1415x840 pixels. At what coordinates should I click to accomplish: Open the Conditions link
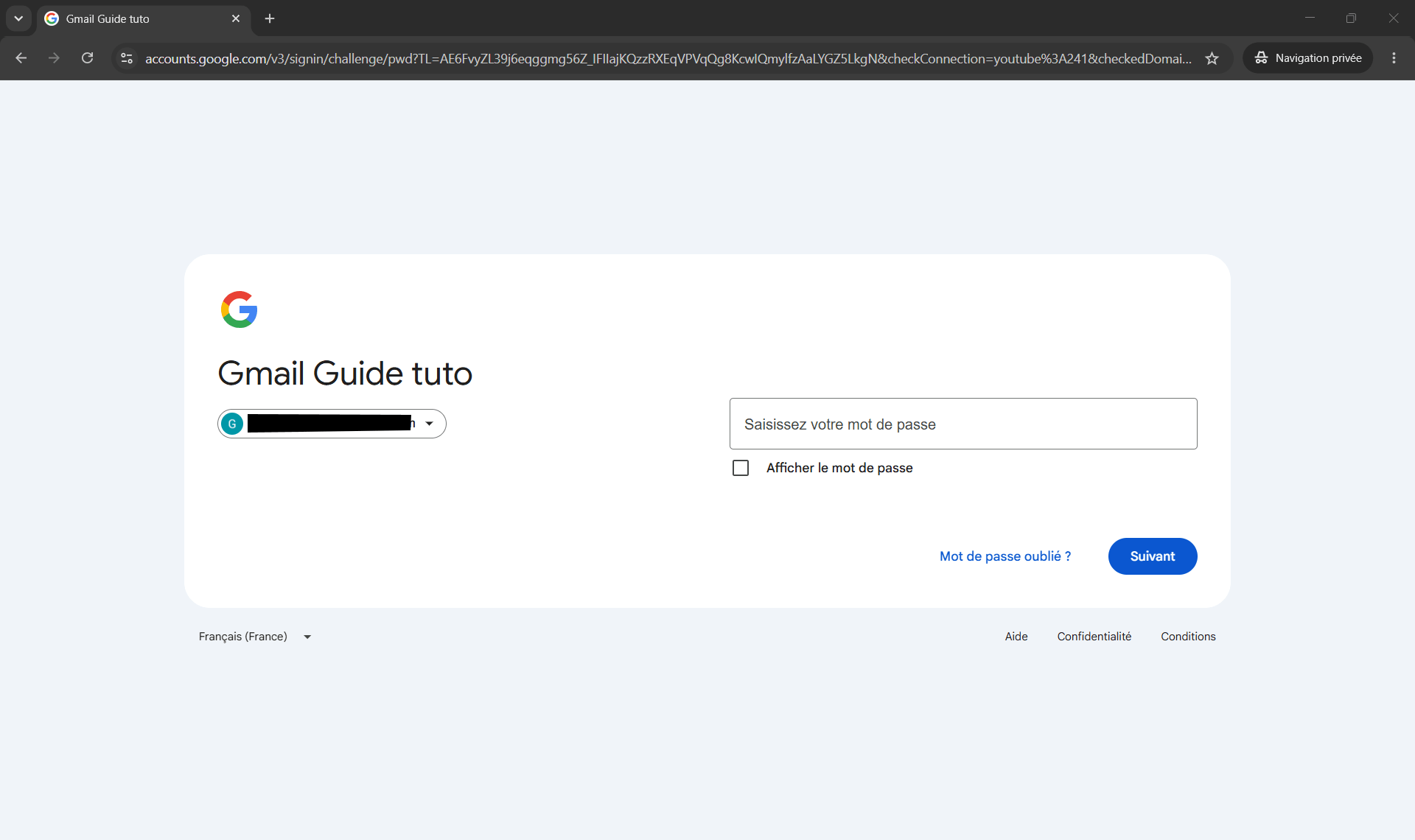point(1188,637)
